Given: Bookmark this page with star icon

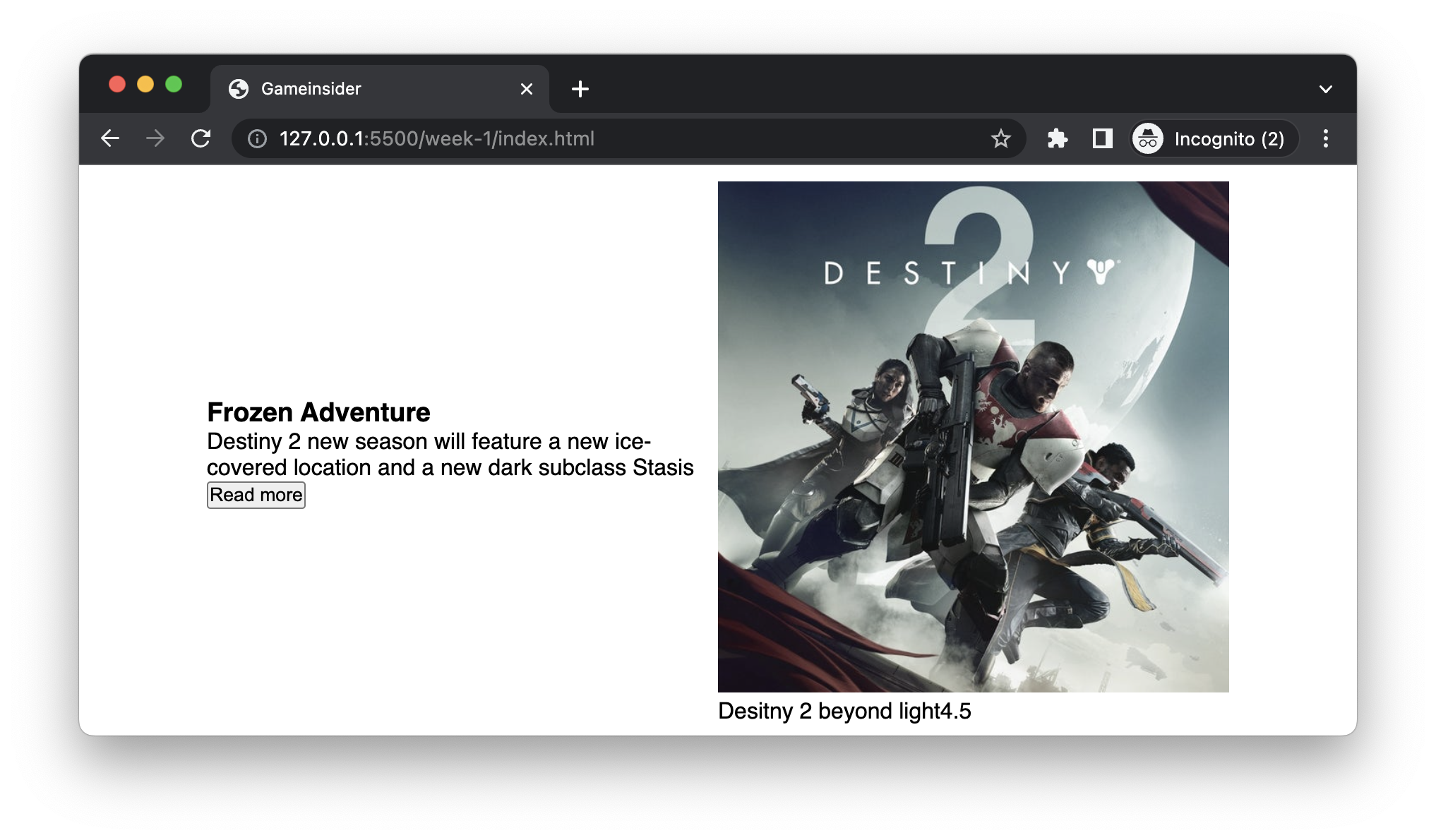Looking at the screenshot, I should click(1000, 139).
